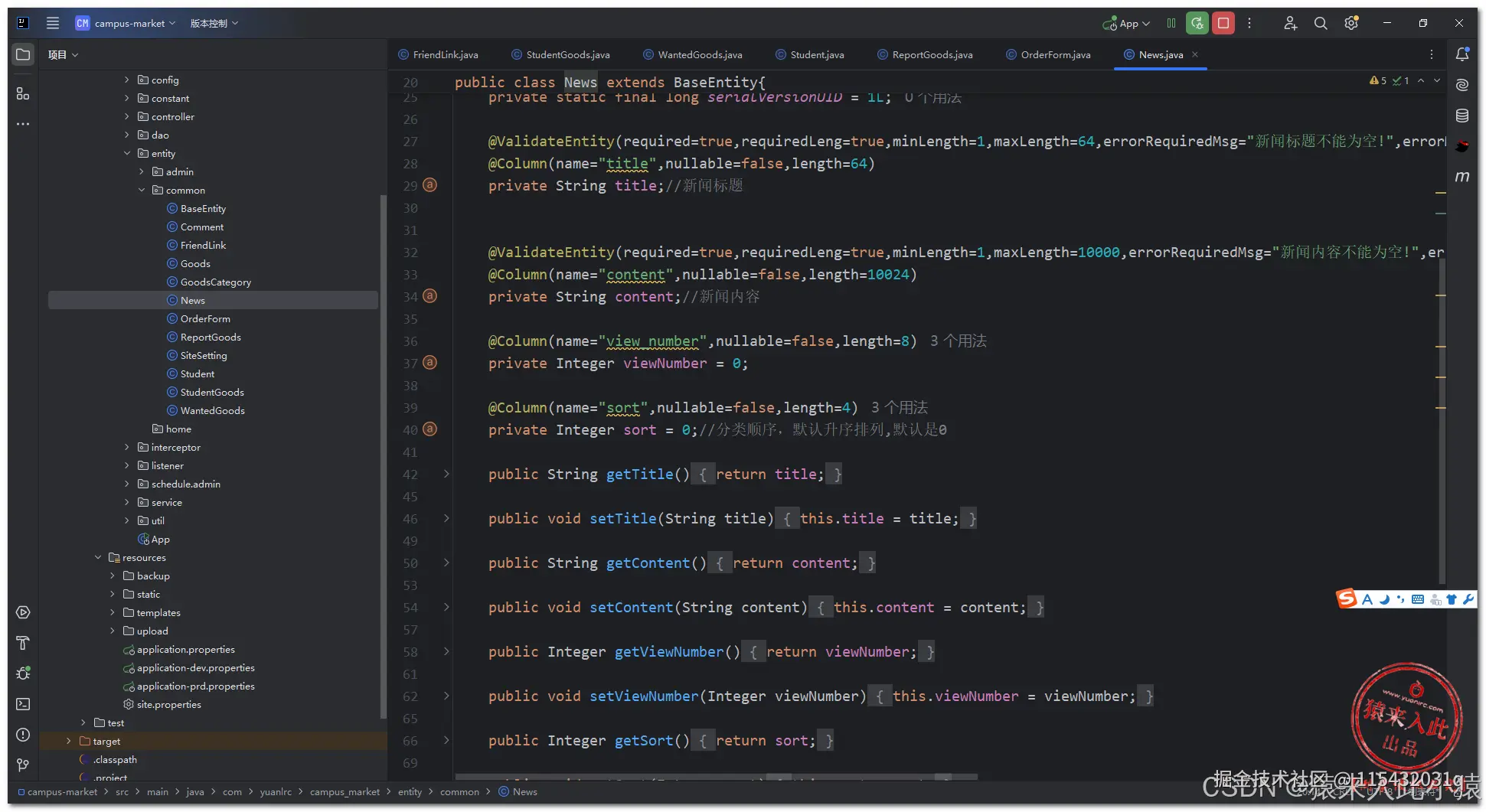Open IDE settings gear icon
This screenshot has width=1486, height=812.
coord(1351,23)
